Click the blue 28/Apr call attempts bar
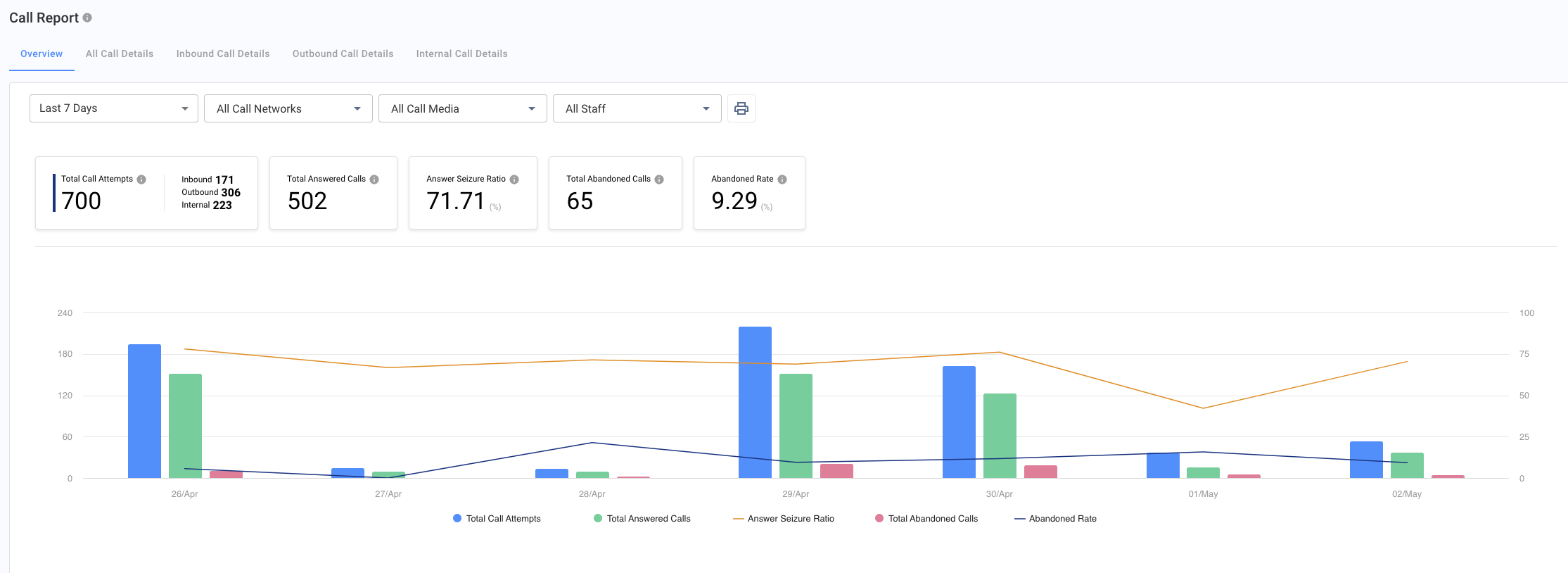This screenshot has width=1568, height=573. [552, 474]
